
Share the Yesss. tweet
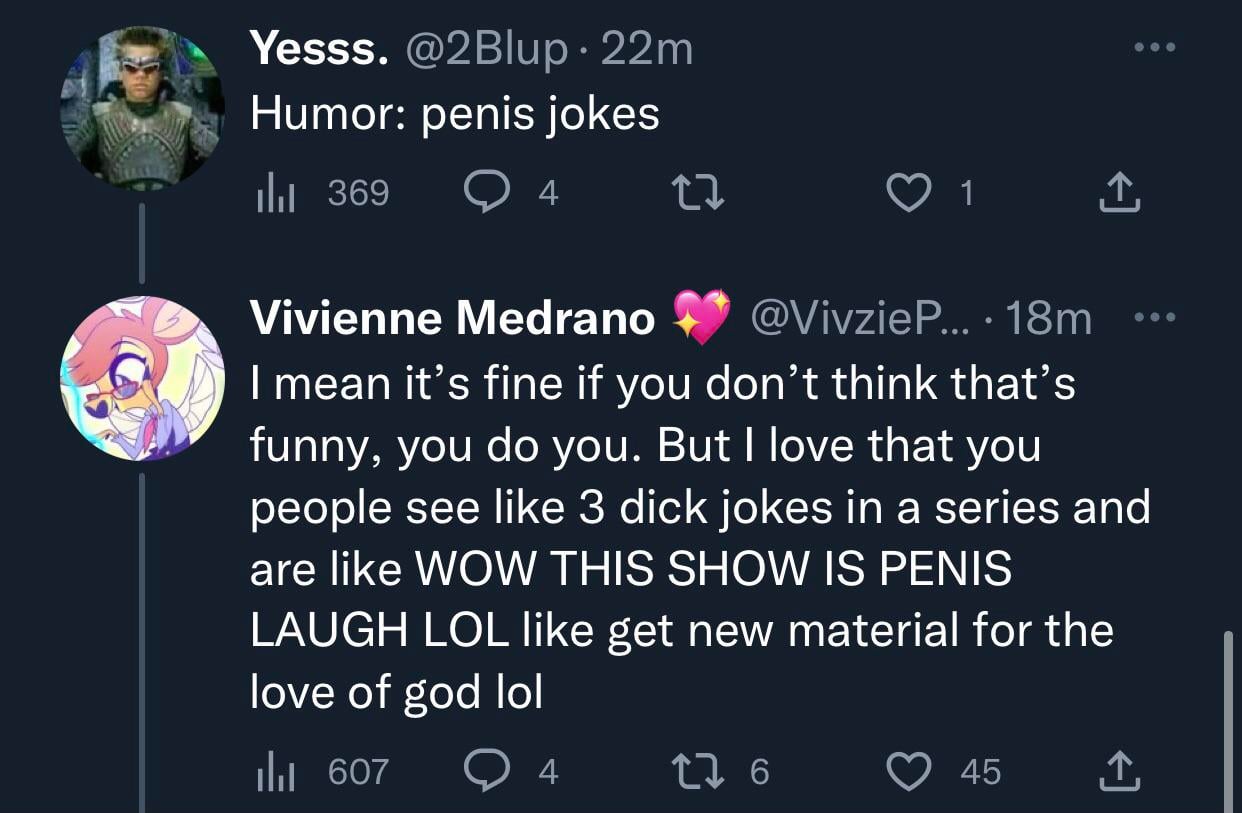click(1119, 193)
